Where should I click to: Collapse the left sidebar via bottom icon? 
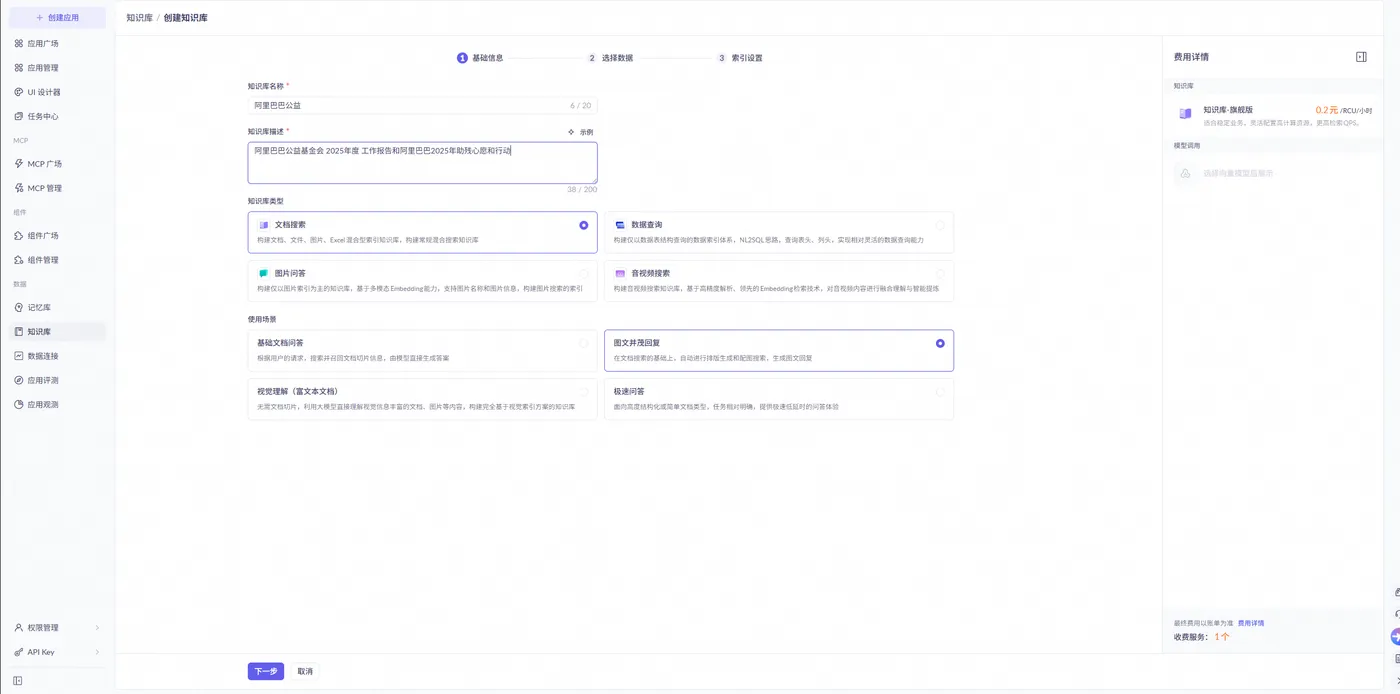point(18,681)
